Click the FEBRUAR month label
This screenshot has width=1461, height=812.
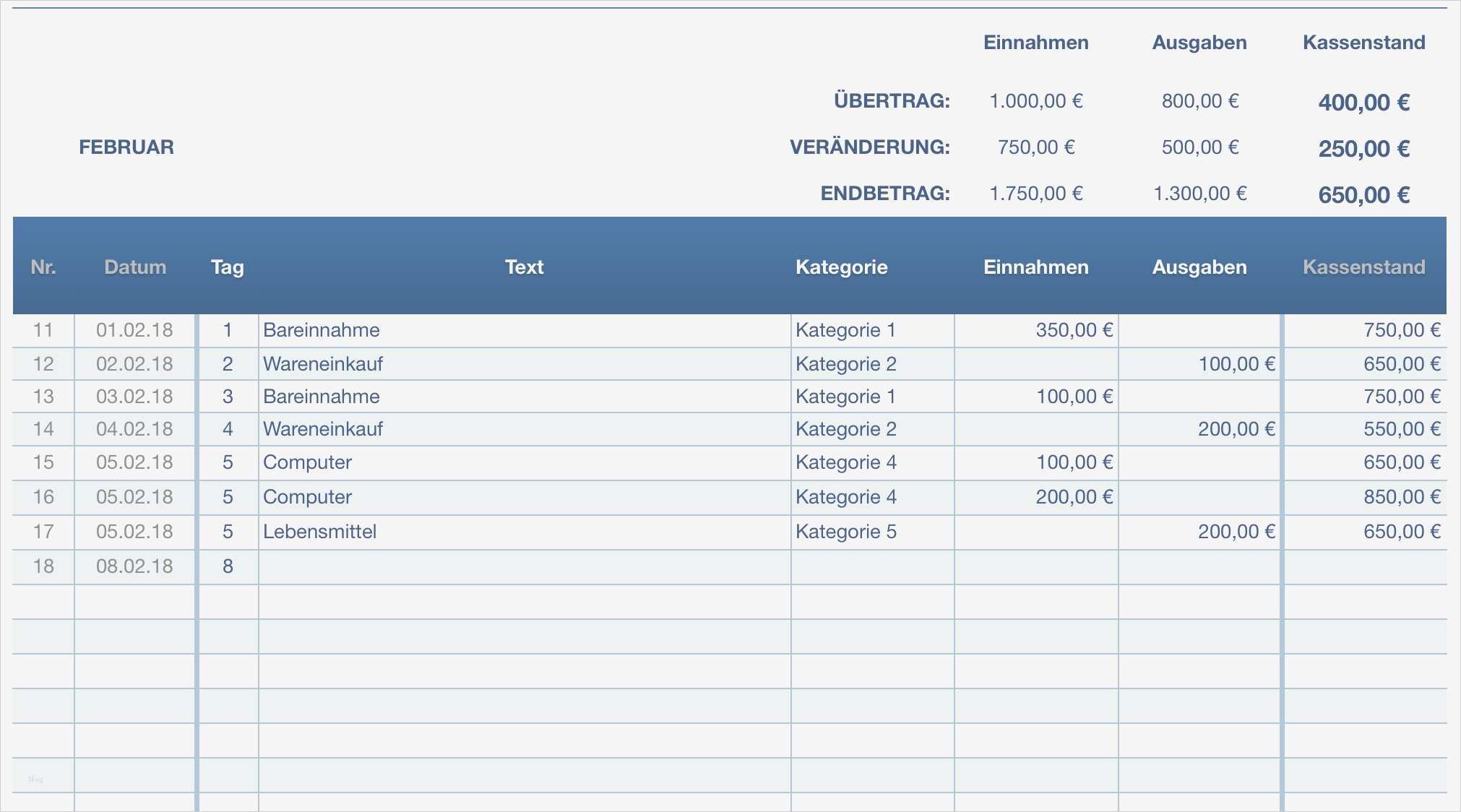(x=126, y=147)
